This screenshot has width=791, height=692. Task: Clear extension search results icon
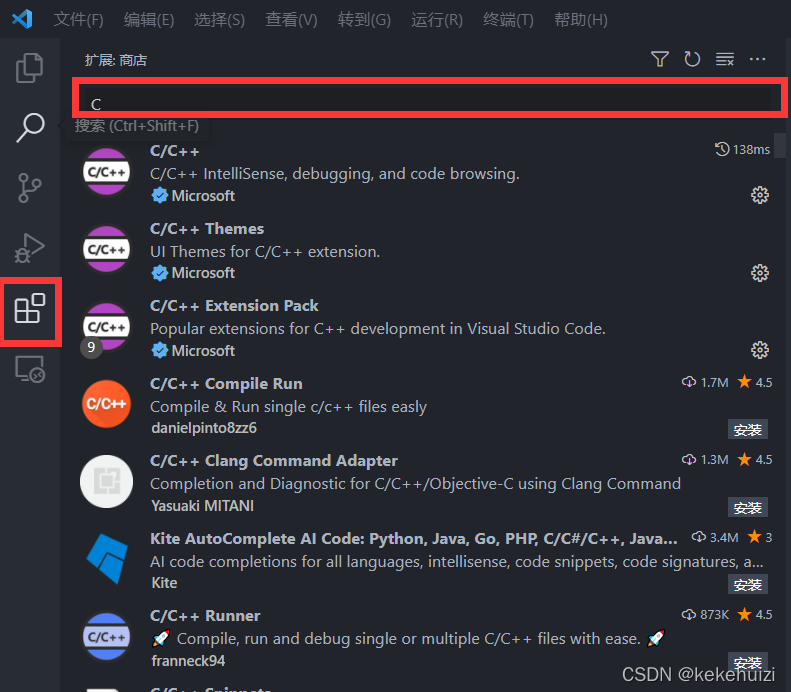click(x=724, y=59)
